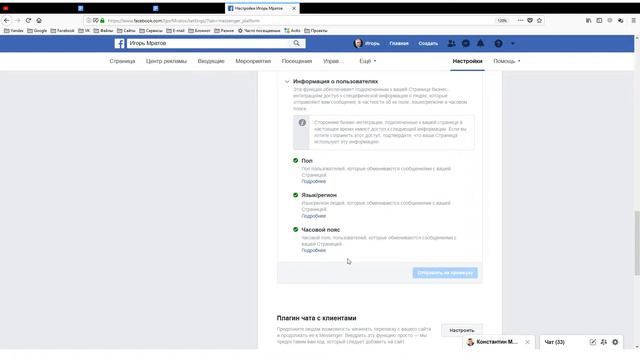
Task: Go to Главная in Facebook header
Action: coord(399,43)
